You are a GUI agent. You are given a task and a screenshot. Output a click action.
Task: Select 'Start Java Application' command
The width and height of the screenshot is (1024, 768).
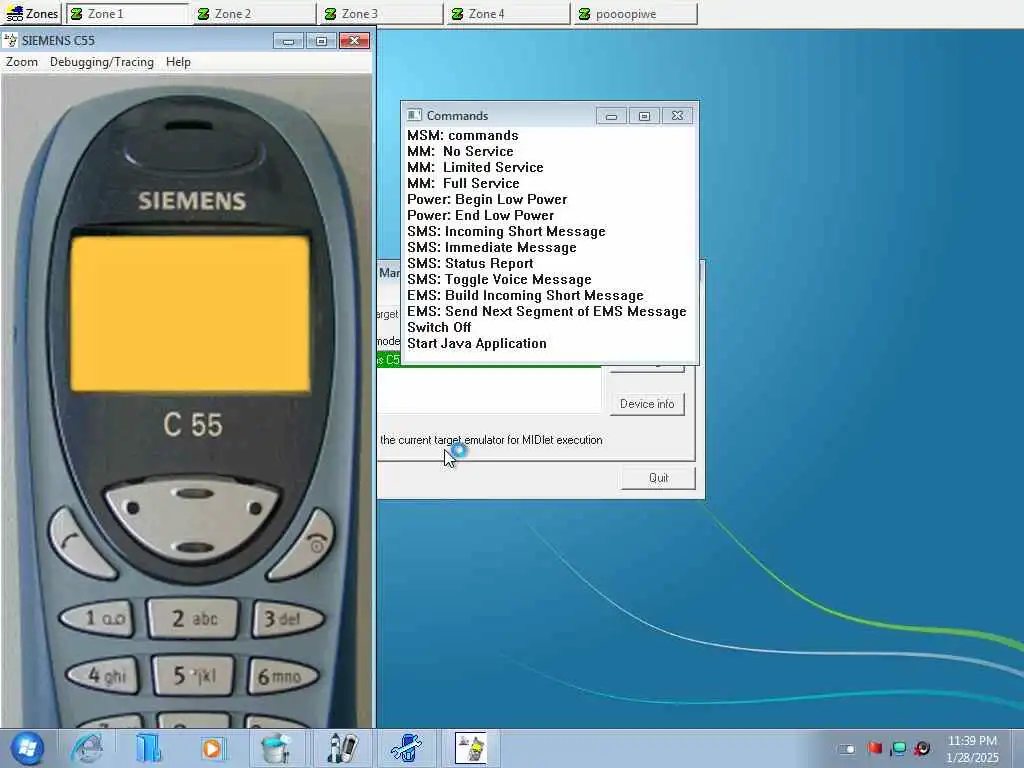477,344
